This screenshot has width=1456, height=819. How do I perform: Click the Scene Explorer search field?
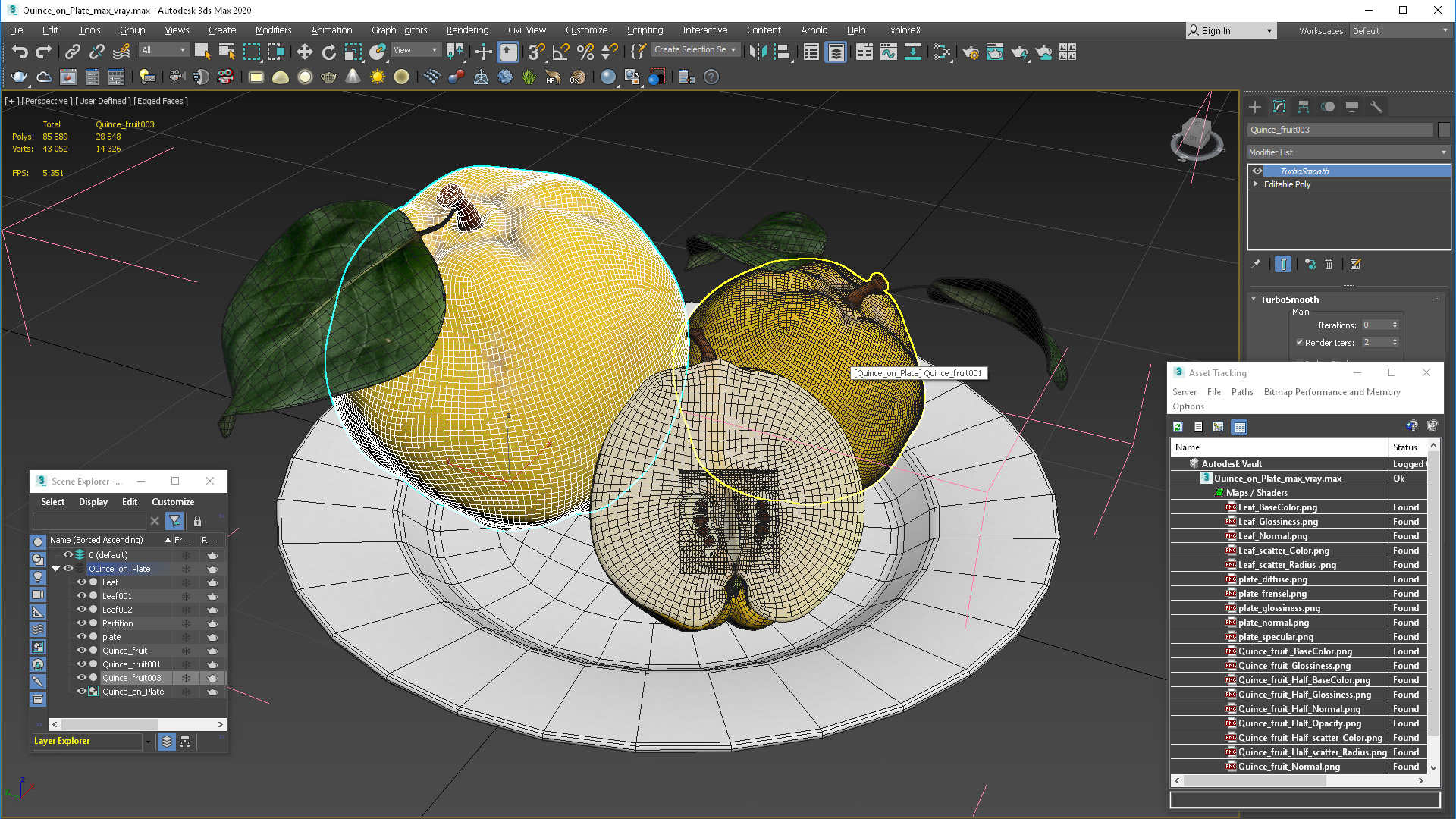(x=89, y=522)
